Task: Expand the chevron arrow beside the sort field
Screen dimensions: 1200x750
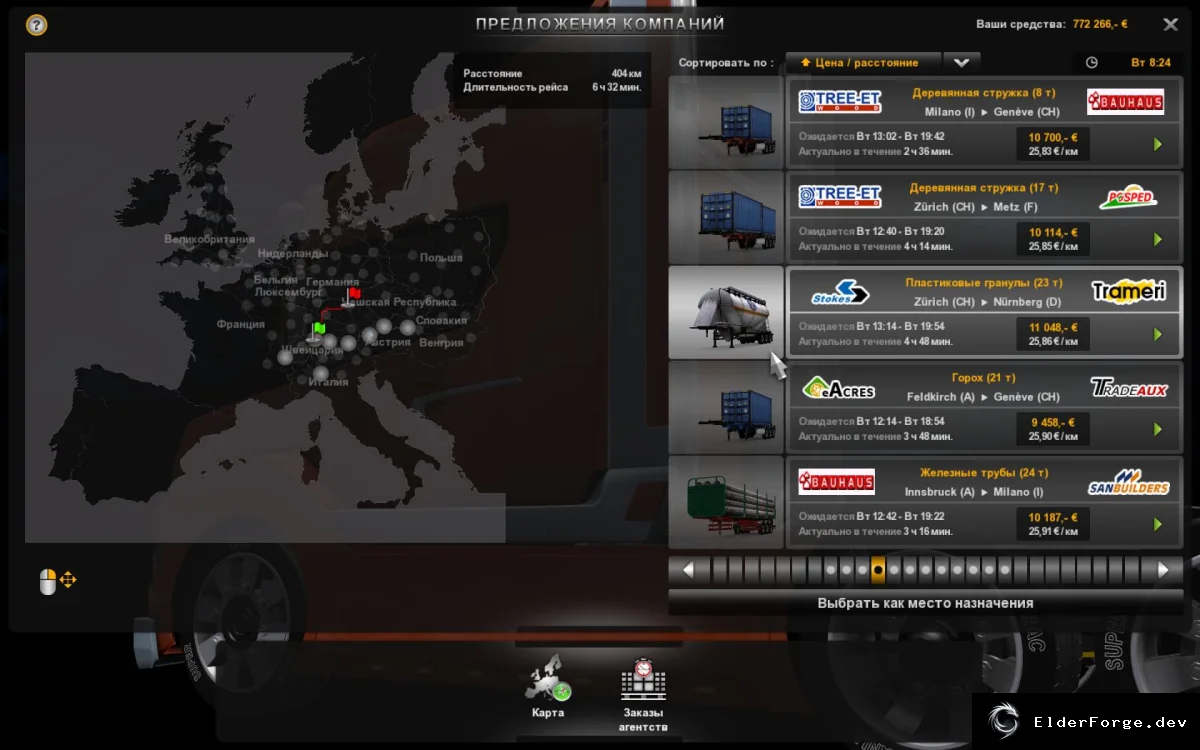Action: [961, 62]
